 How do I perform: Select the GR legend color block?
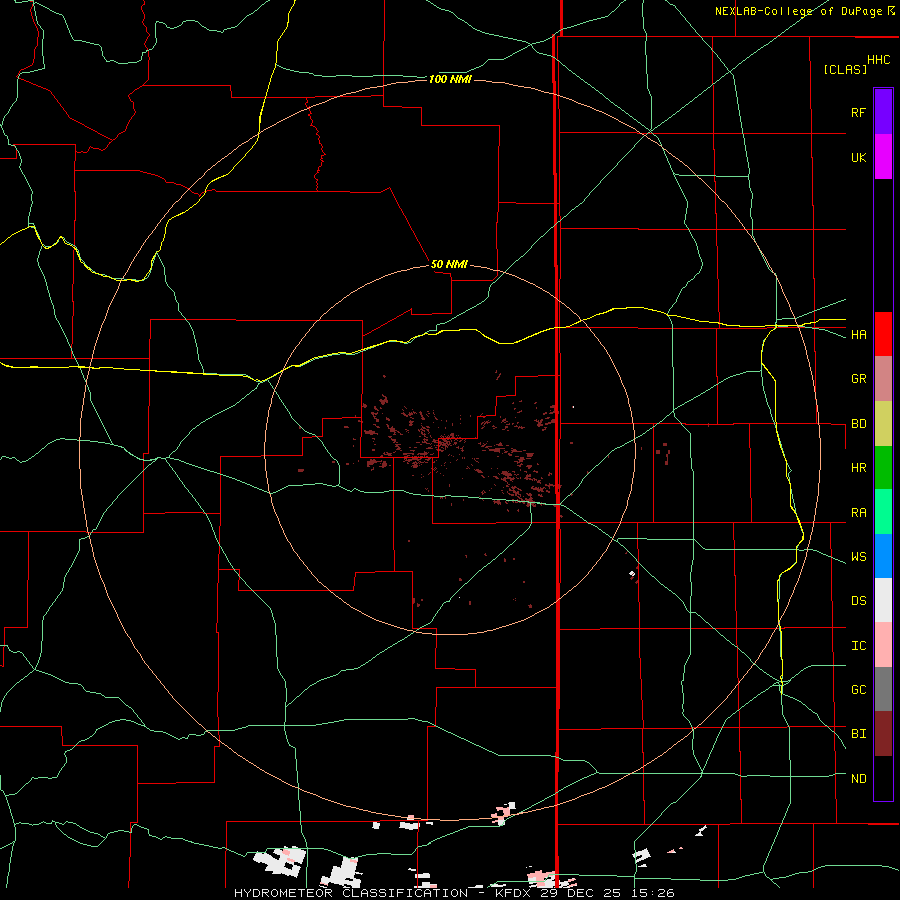(883, 378)
